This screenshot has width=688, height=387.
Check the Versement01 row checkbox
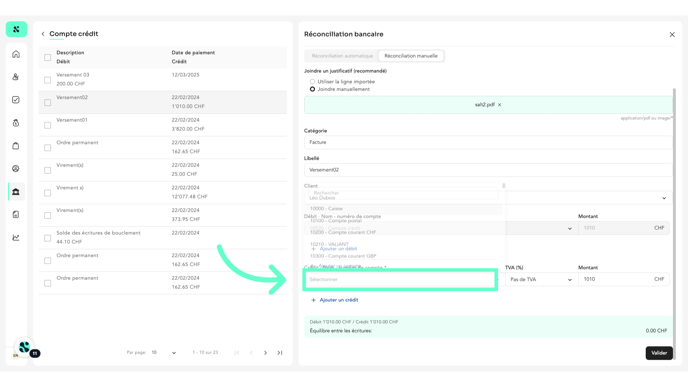tap(47, 125)
